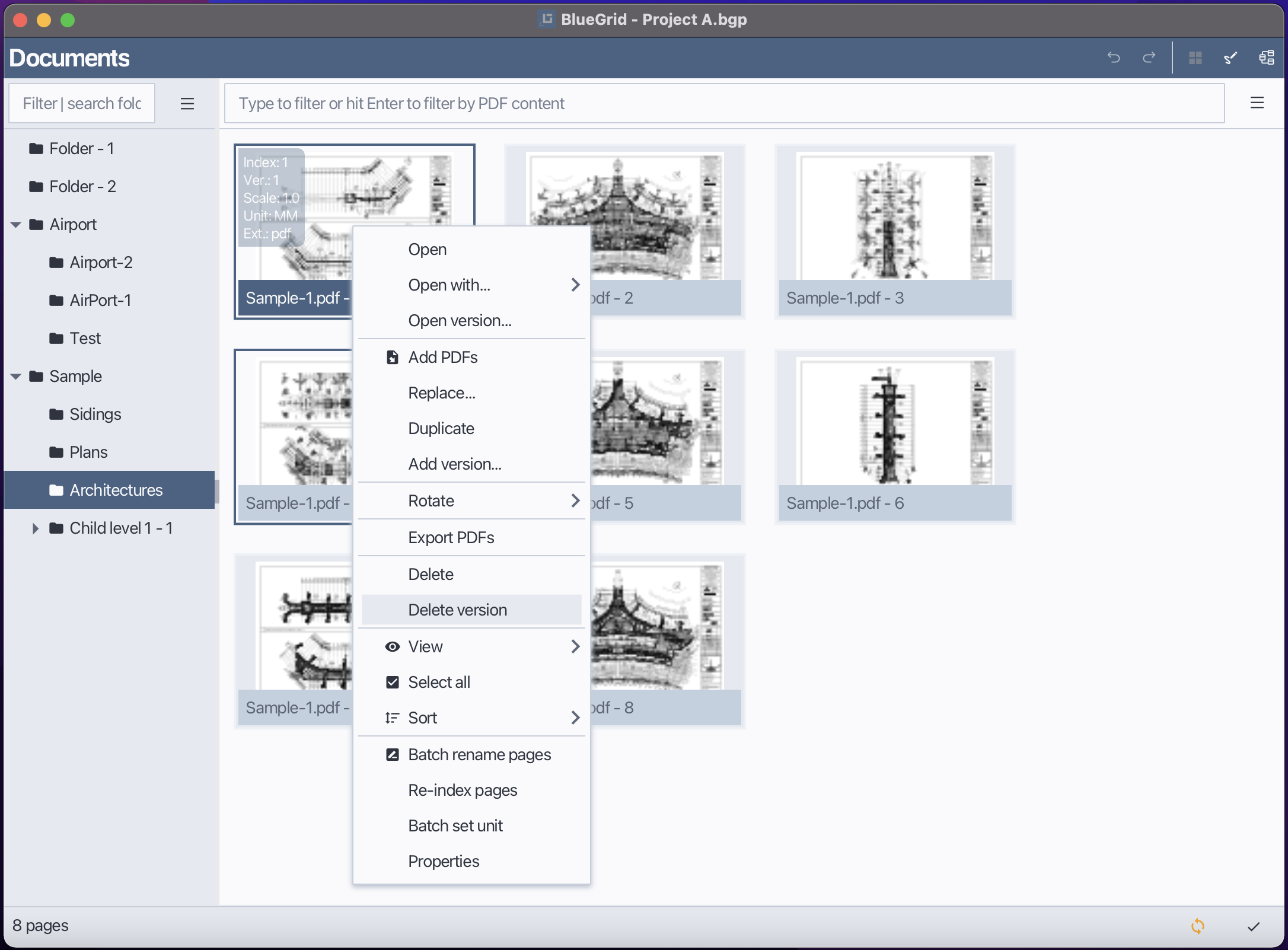Click the orange sync icon in status bar
This screenshot has height=950, width=1288.
point(1198,926)
